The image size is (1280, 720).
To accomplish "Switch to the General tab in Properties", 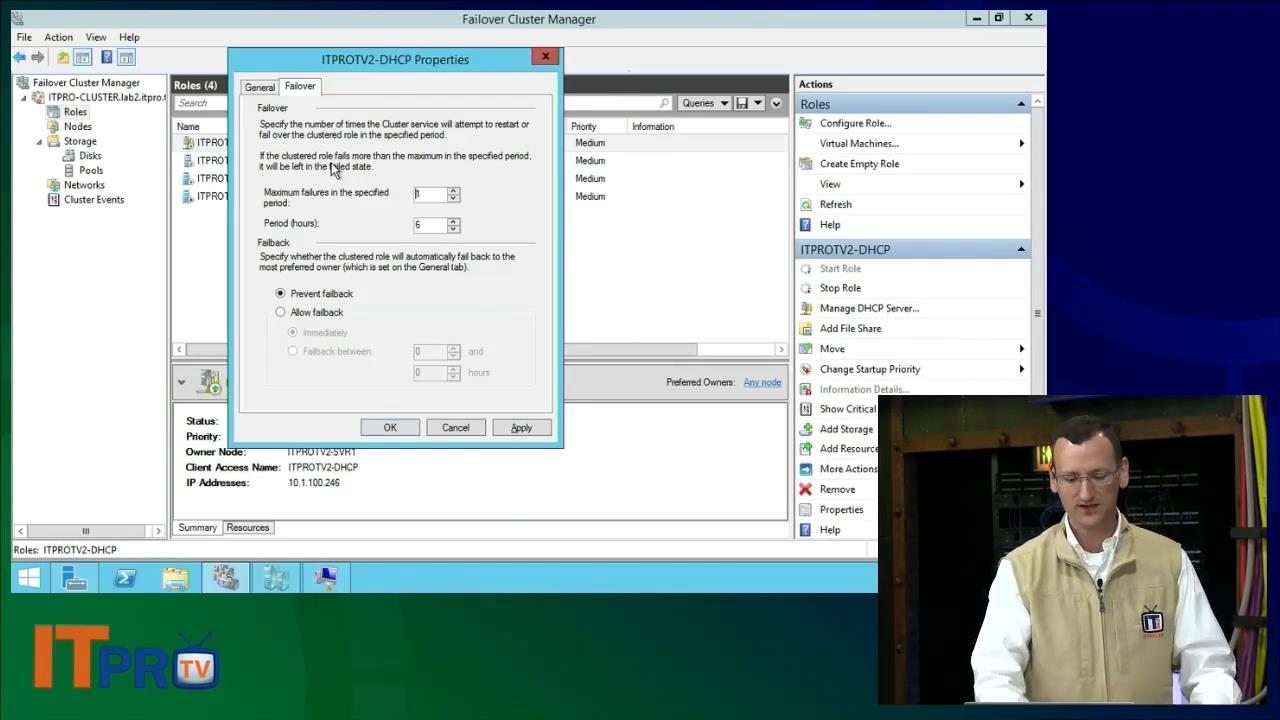I will 259,88.
